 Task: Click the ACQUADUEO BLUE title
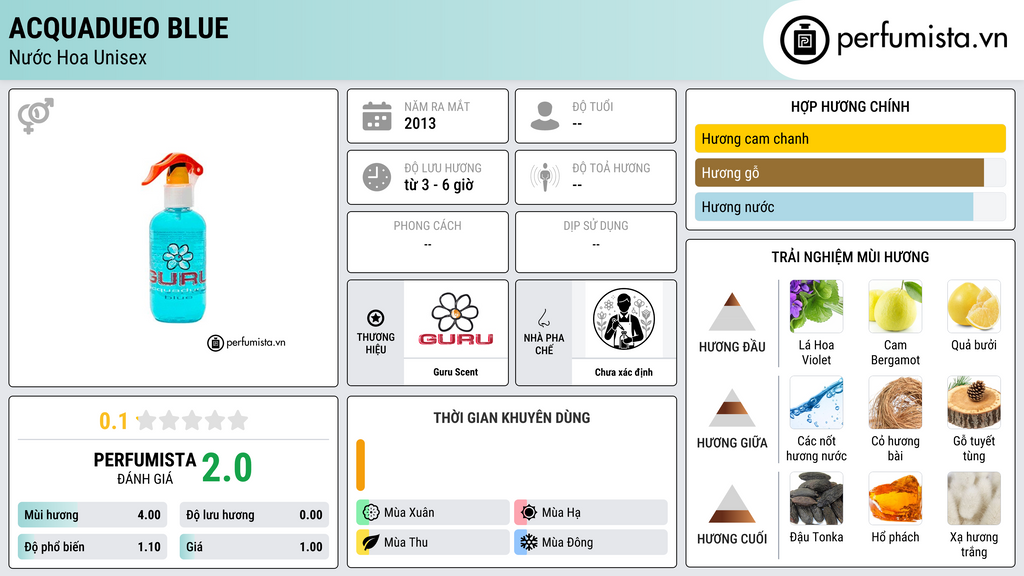coord(119,28)
